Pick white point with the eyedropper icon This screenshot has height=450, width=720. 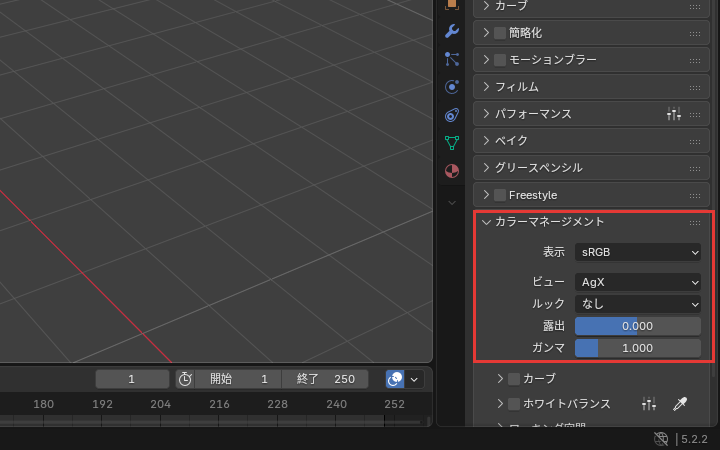point(680,404)
